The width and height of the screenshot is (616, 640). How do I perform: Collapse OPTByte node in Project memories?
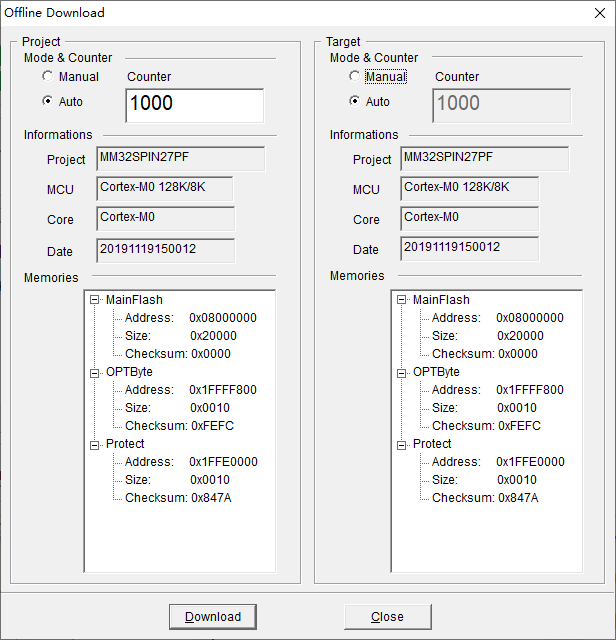click(x=94, y=373)
